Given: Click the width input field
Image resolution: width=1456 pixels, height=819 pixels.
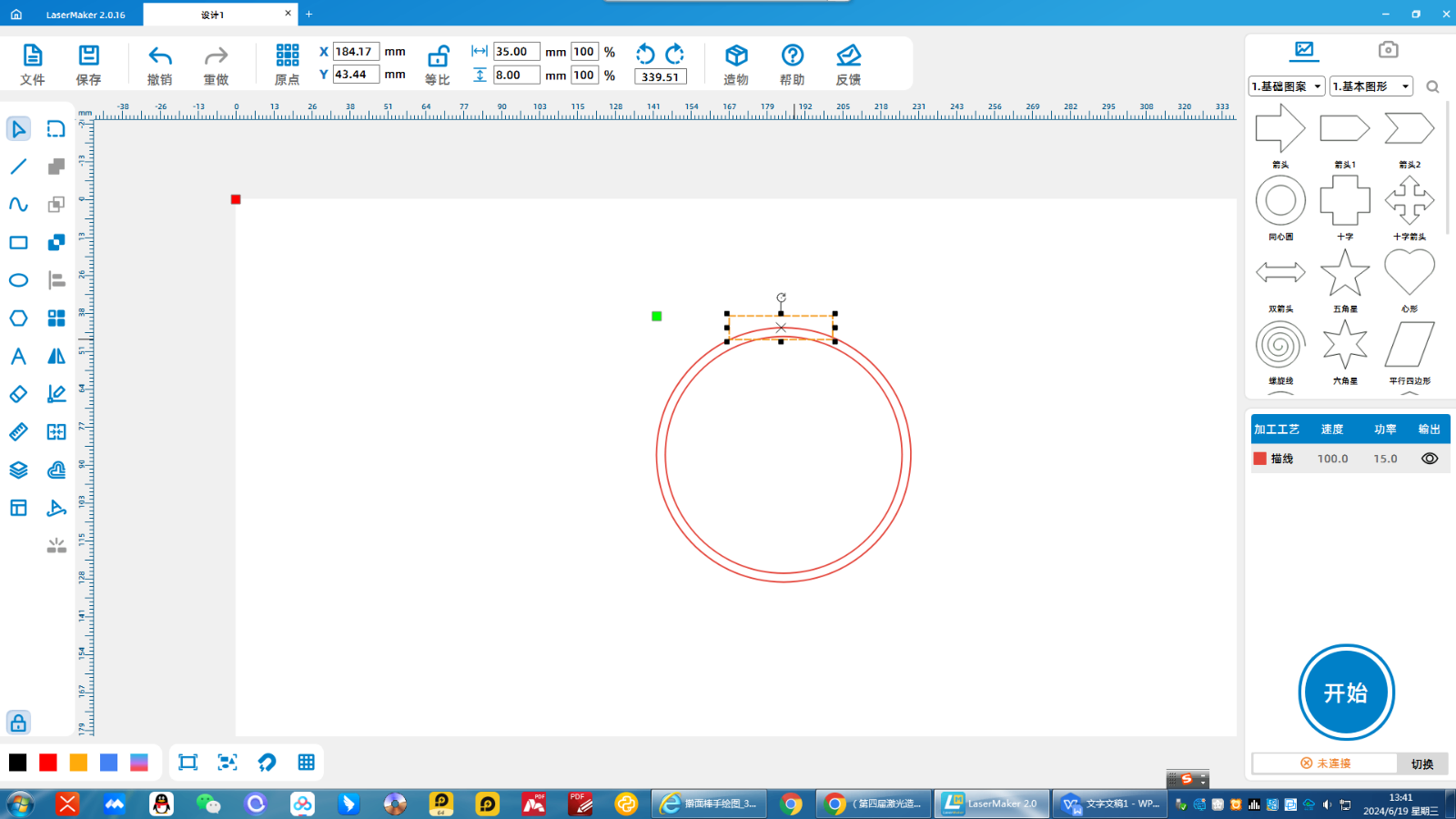Looking at the screenshot, I should pyautogui.click(x=516, y=52).
